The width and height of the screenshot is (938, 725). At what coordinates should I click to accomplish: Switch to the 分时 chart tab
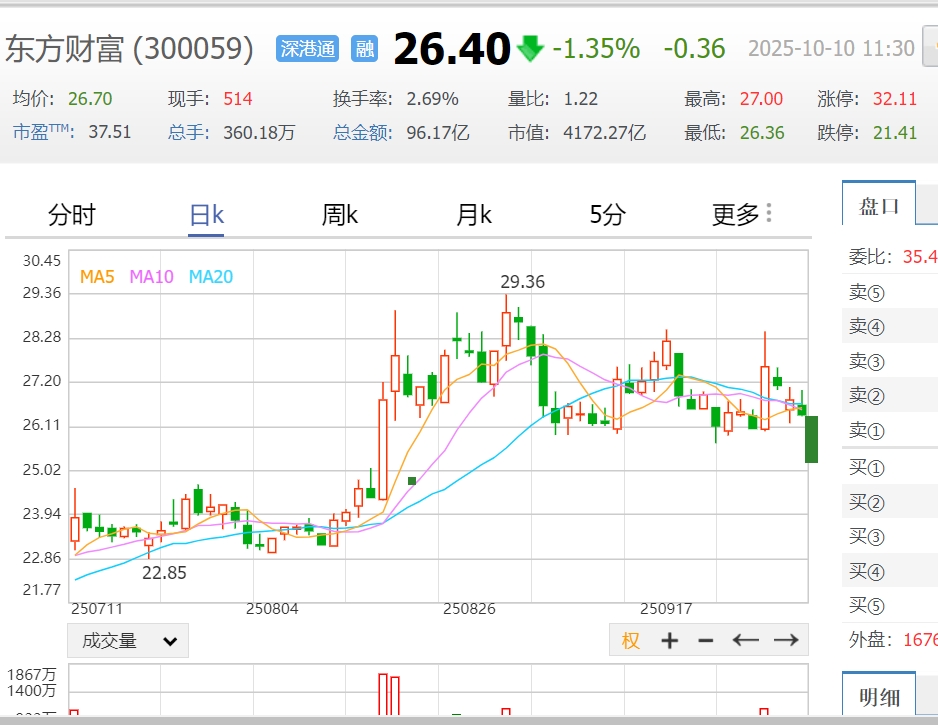click(x=72, y=214)
